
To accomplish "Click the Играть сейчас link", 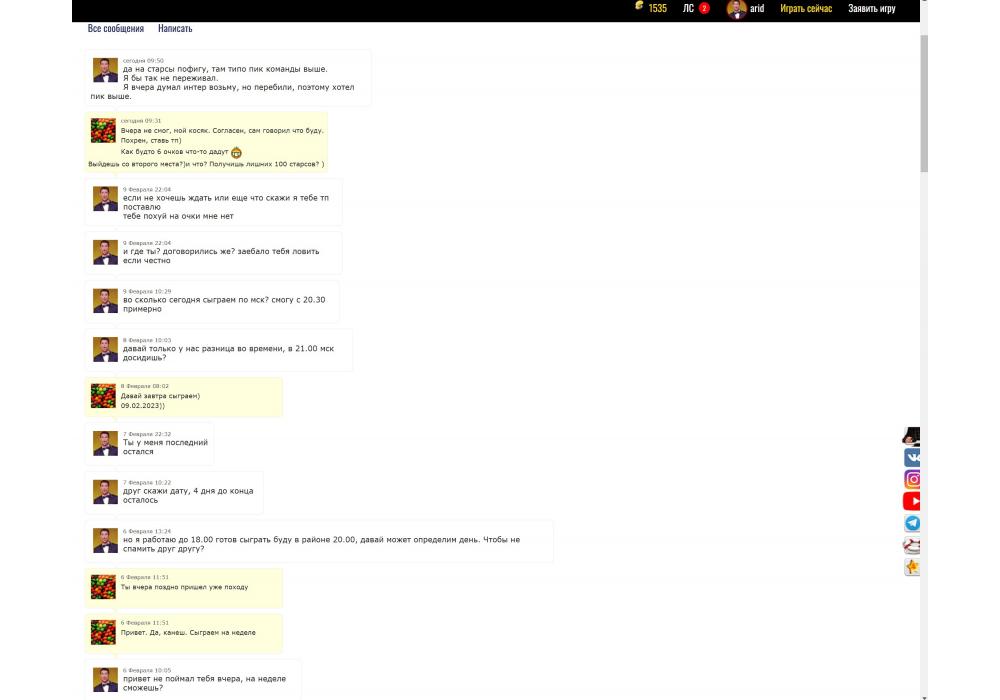I will point(806,9).
